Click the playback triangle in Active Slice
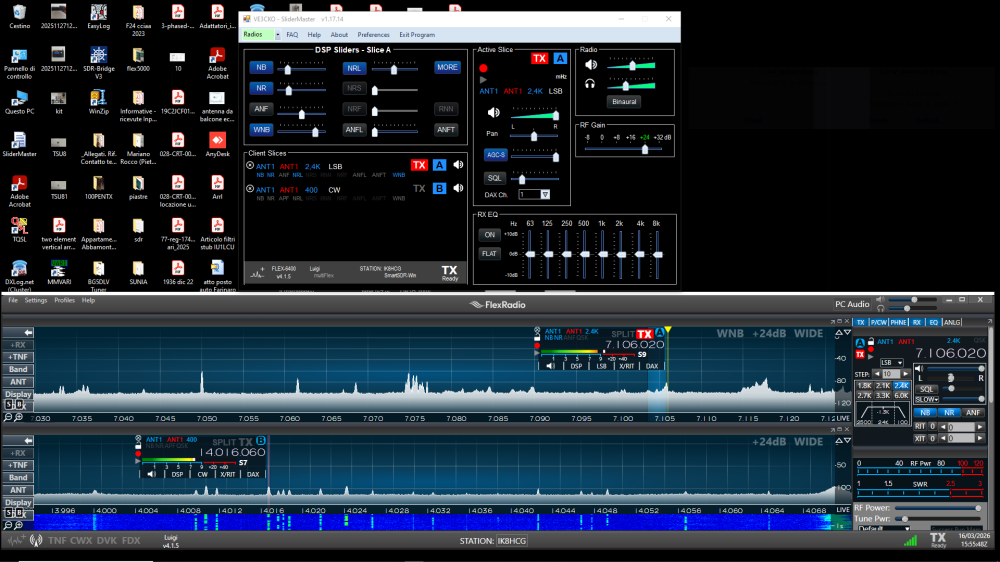Image resolution: width=1000 pixels, height=562 pixels. [483, 80]
